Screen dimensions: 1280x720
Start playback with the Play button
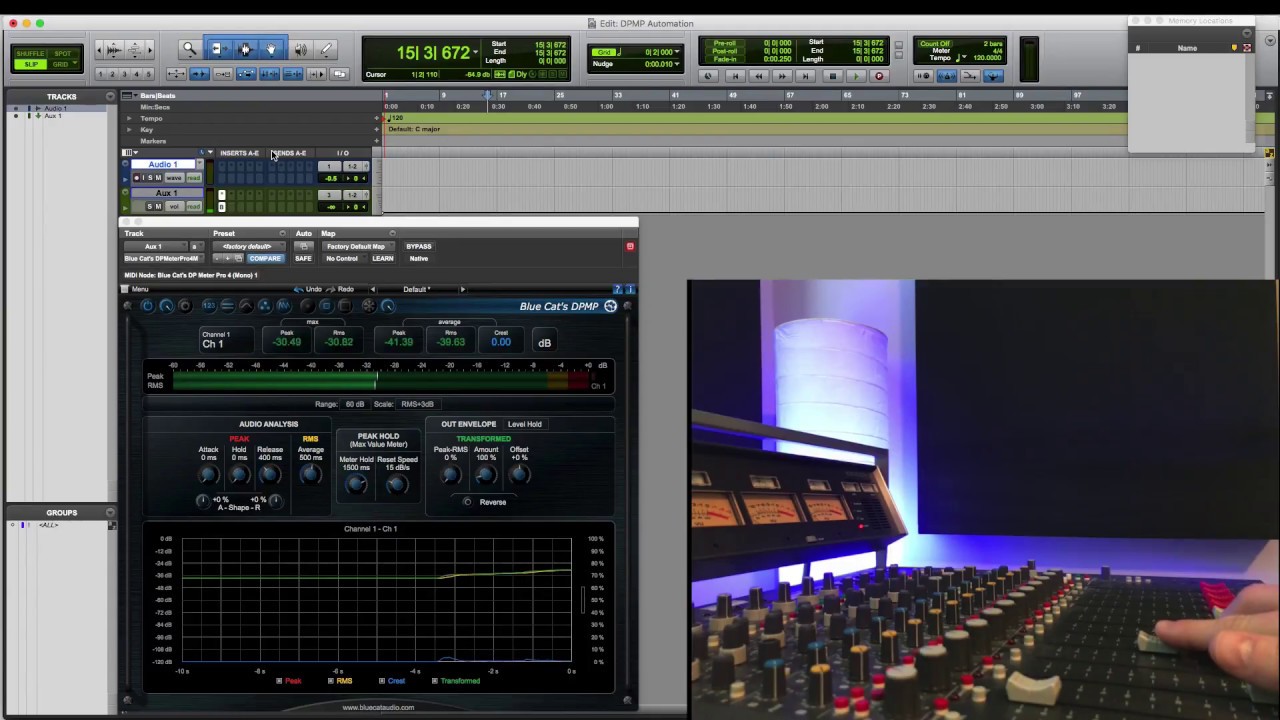856,76
